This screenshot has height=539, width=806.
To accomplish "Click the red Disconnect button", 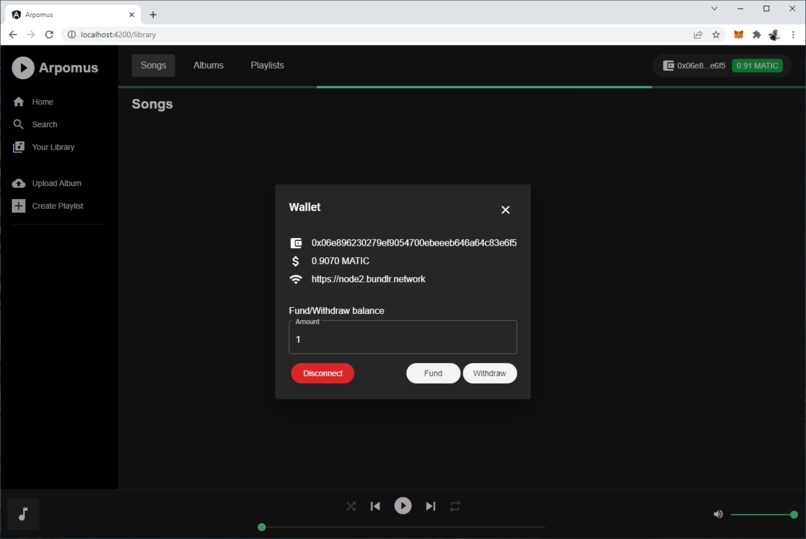I will click(322, 374).
